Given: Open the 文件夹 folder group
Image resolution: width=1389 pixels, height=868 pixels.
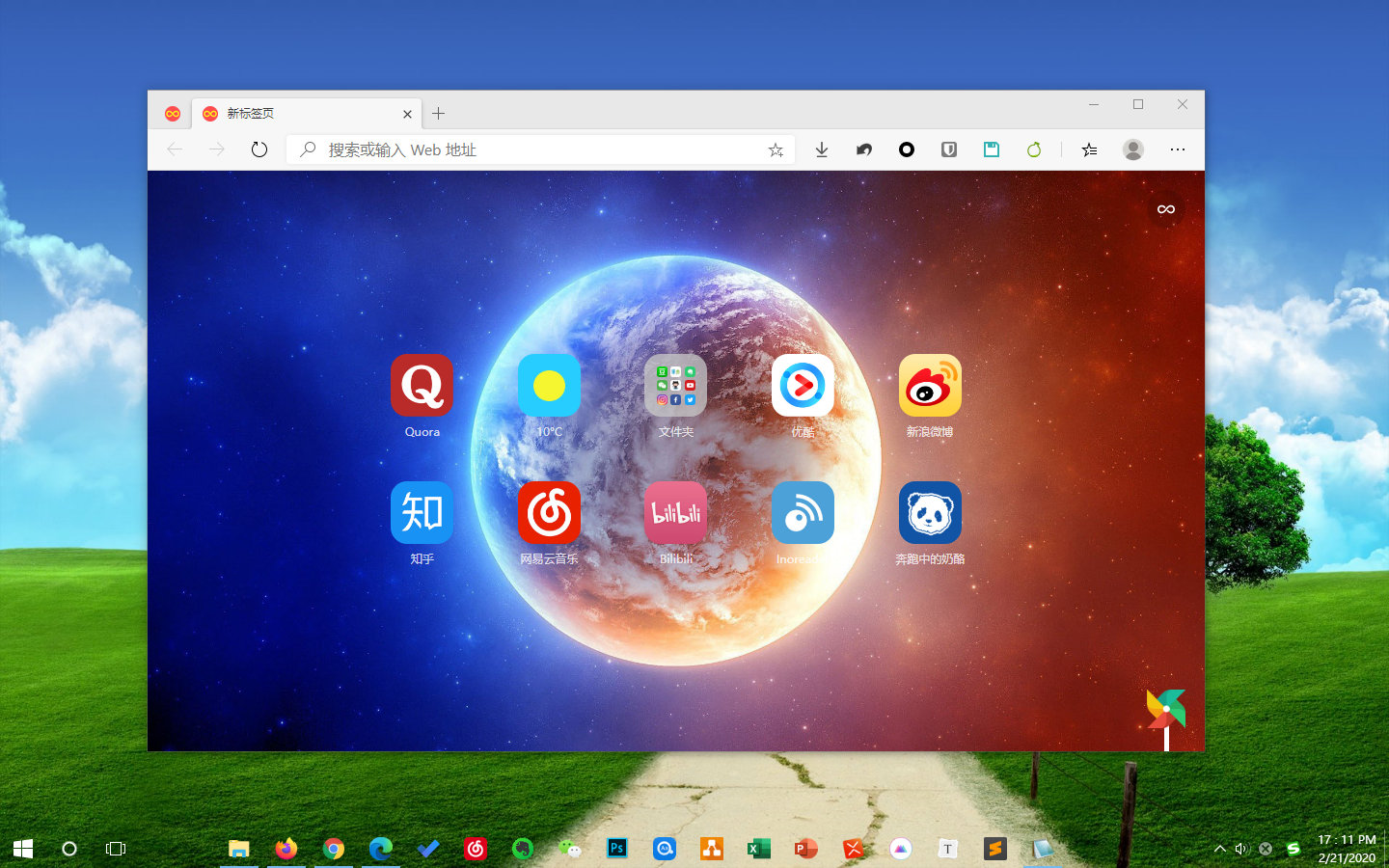Looking at the screenshot, I should [675, 385].
